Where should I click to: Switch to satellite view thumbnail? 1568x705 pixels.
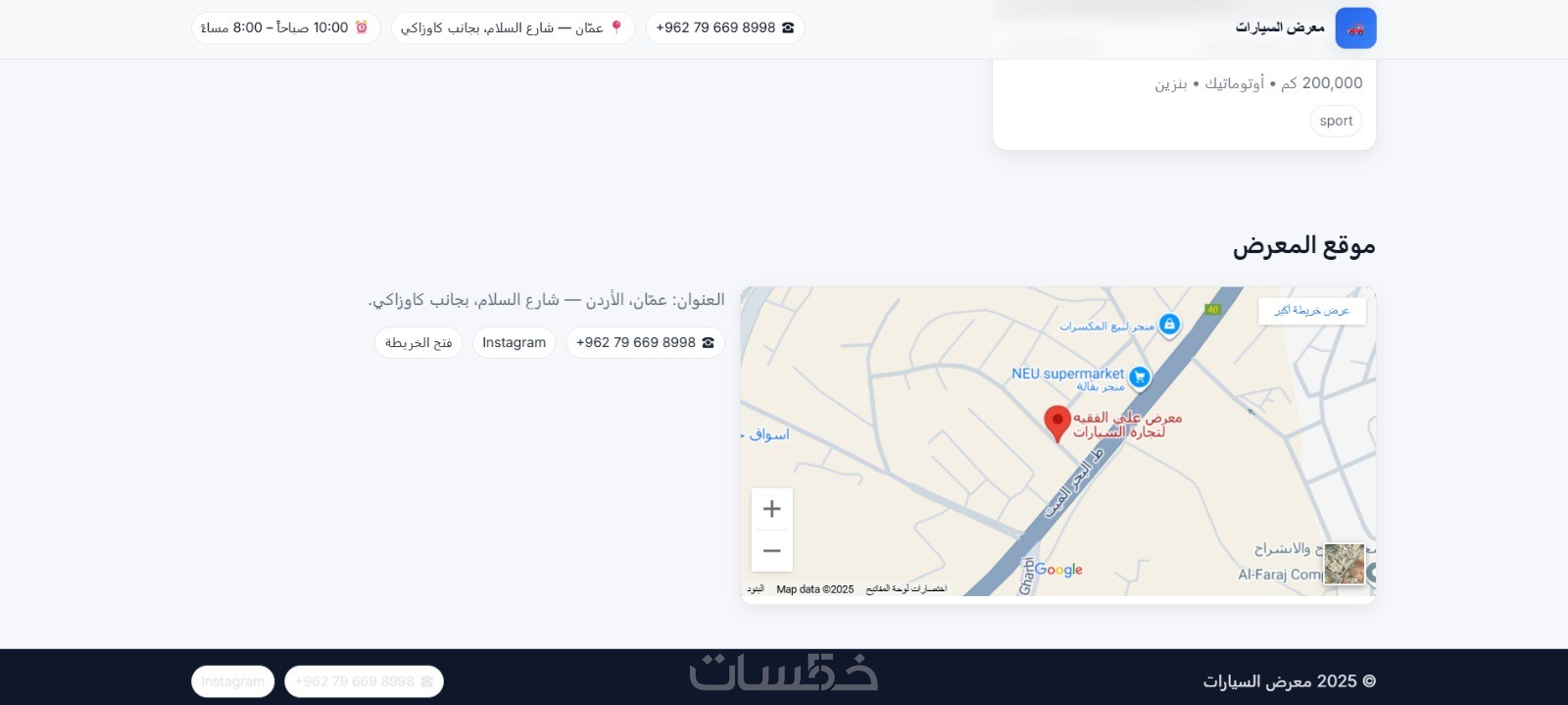(x=1345, y=564)
